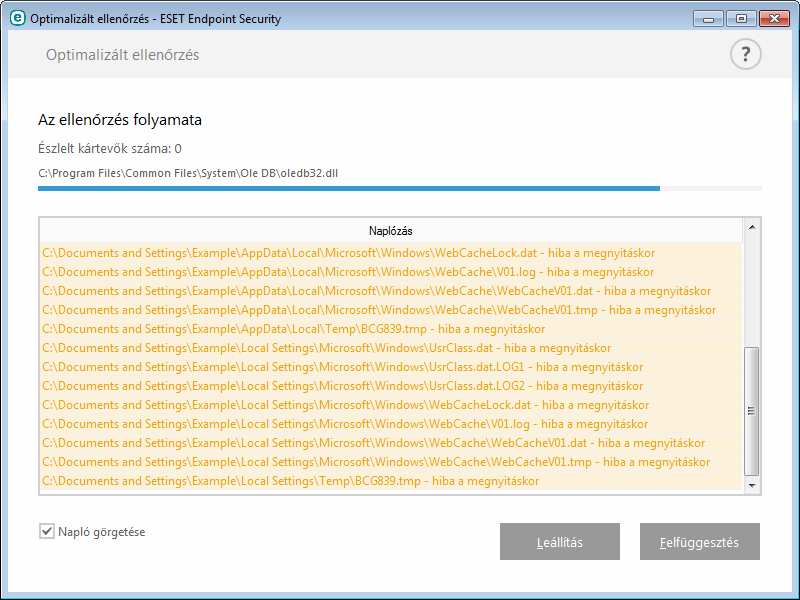
Task: Close the ESET scan window
Action: click(x=774, y=19)
